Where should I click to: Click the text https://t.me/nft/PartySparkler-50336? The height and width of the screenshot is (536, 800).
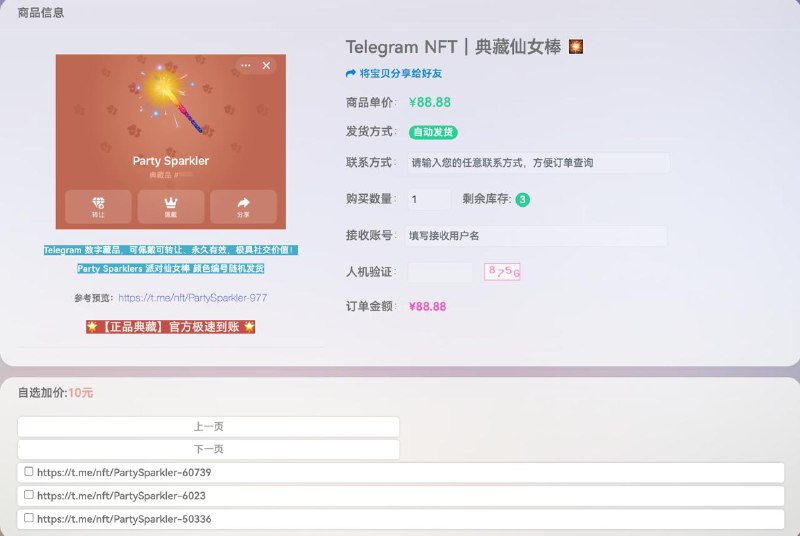(124, 519)
